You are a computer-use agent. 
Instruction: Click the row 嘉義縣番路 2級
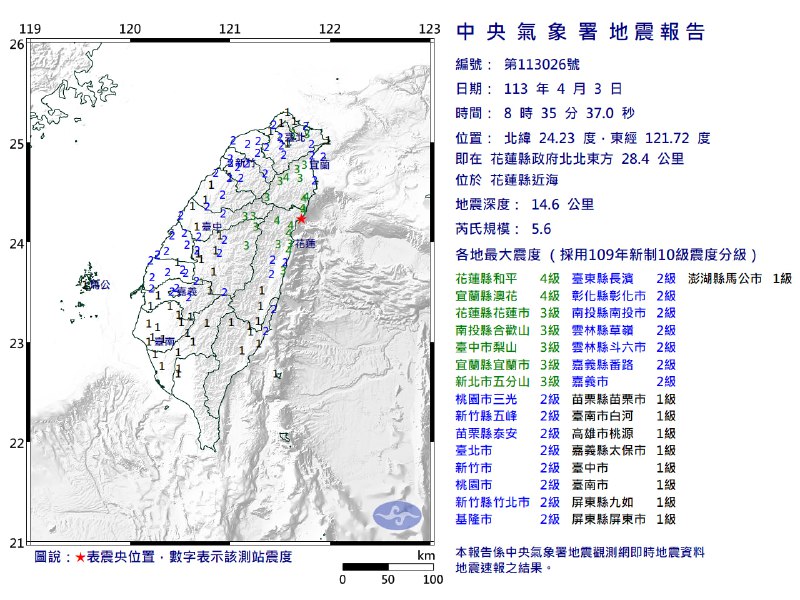point(623,365)
